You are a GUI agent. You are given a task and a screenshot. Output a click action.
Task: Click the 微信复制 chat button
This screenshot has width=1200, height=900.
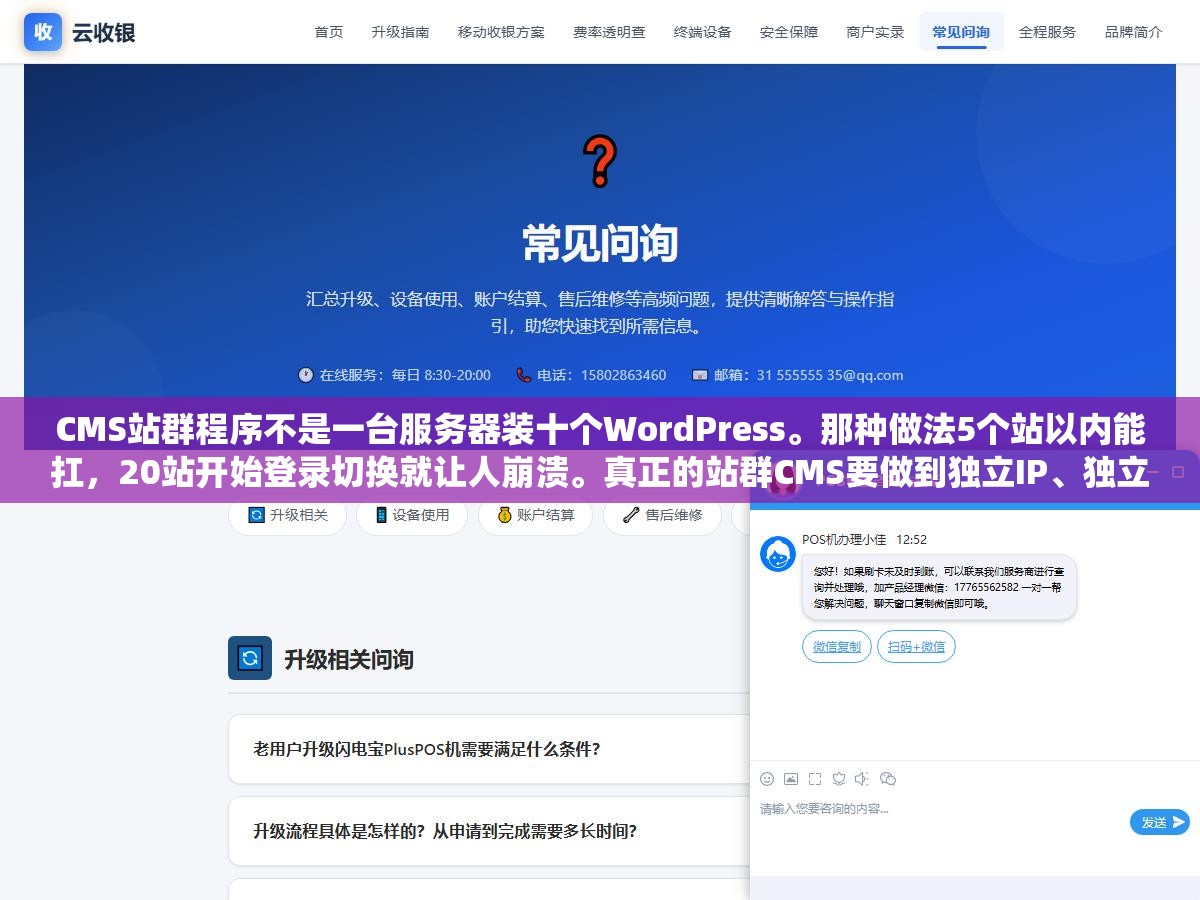pos(837,647)
